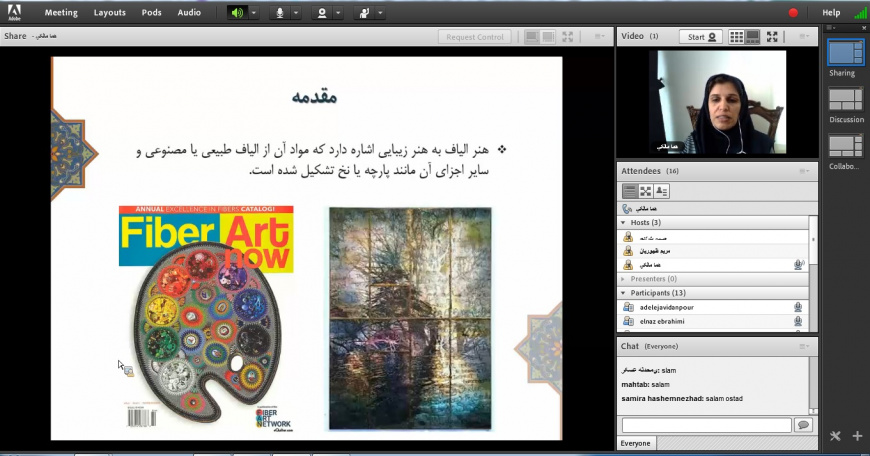Screen dimensions: 870x456
Task: Click the Request Control button
Action: click(474, 37)
